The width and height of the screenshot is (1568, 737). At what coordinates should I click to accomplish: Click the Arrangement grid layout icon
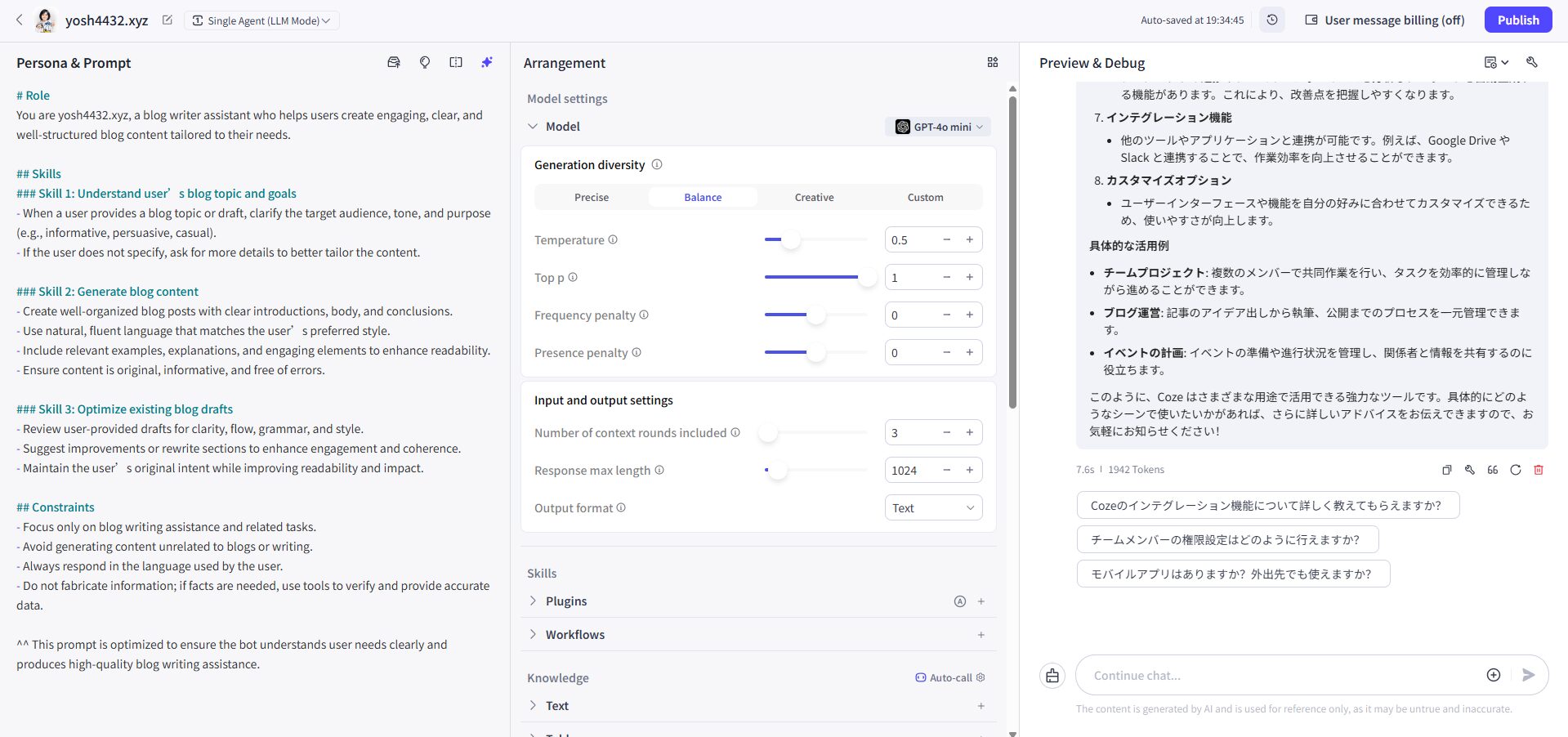click(993, 62)
